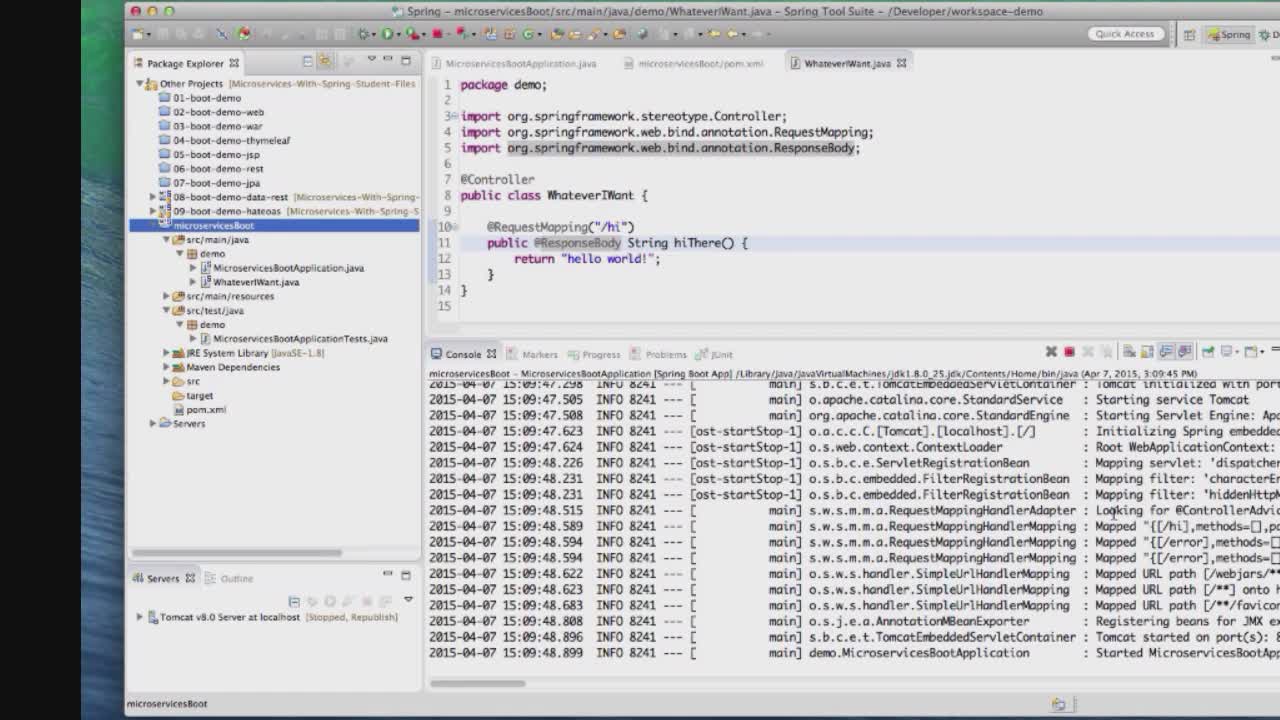Click the ResponseBody import line text
The height and width of the screenshot is (720, 1280).
point(660,148)
